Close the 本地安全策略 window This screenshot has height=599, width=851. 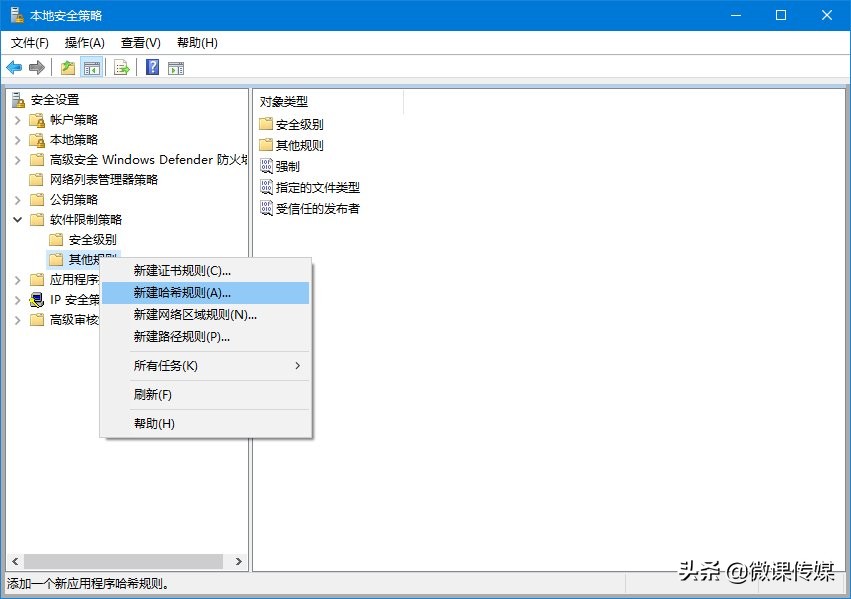point(827,15)
